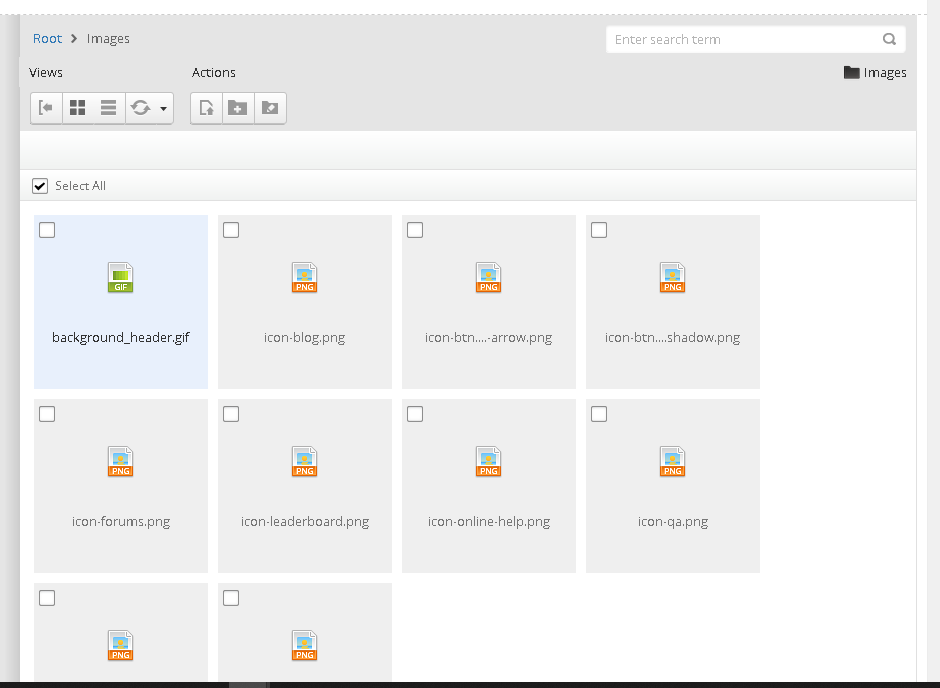Tick the checkbox for icon-btn....shadow.png
This screenshot has width=940, height=688.
coord(599,230)
